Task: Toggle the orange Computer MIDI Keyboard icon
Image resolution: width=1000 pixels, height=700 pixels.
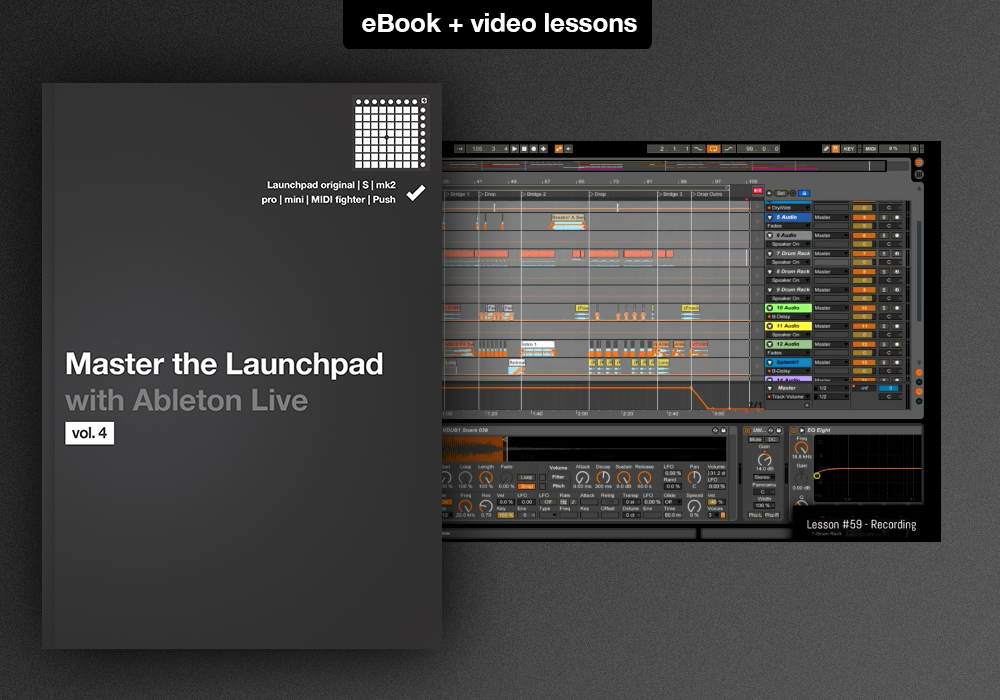Action: pos(835,149)
